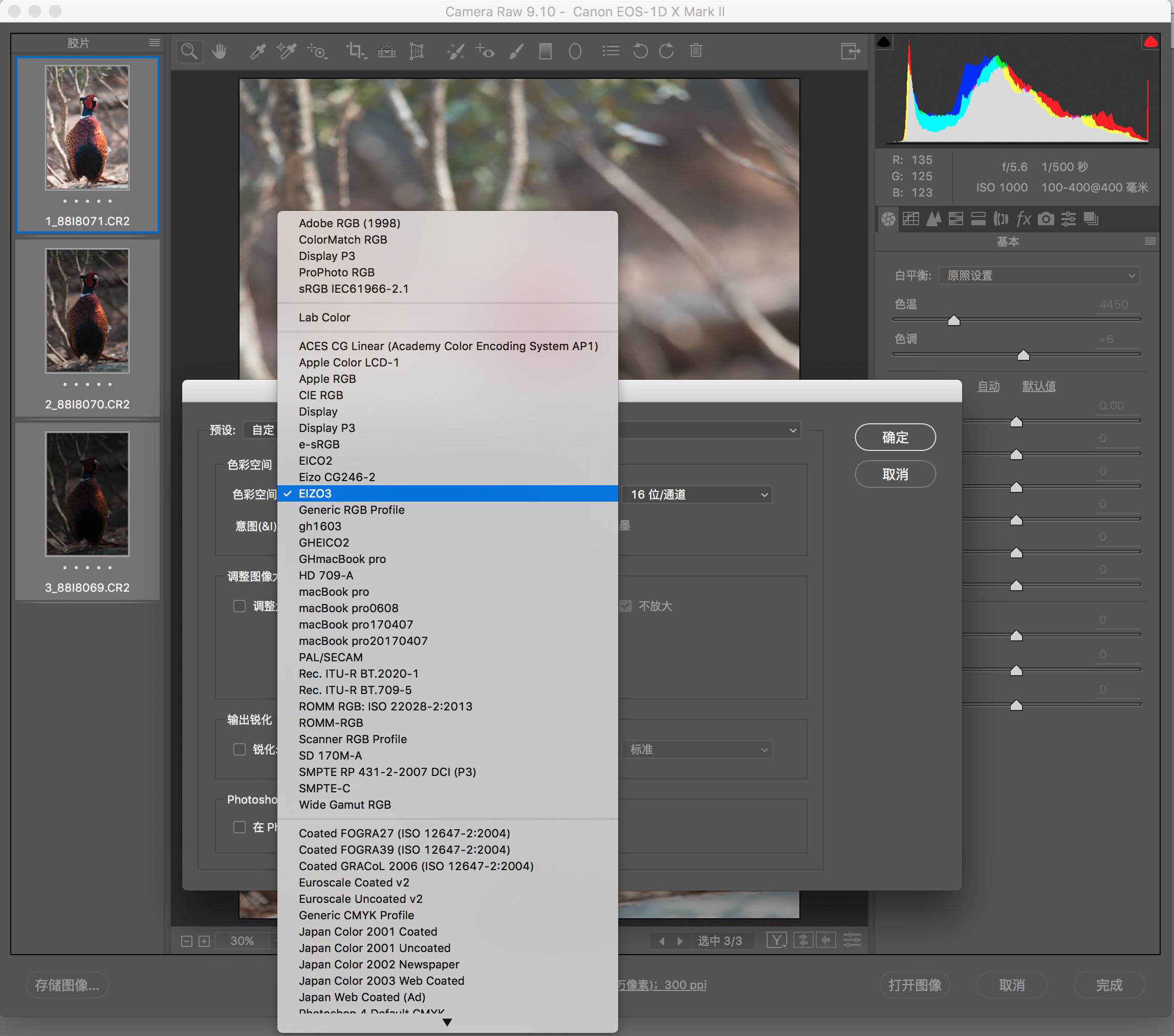1174x1036 pixels.
Task: Enable the output sharpening checkbox
Action: click(x=240, y=749)
